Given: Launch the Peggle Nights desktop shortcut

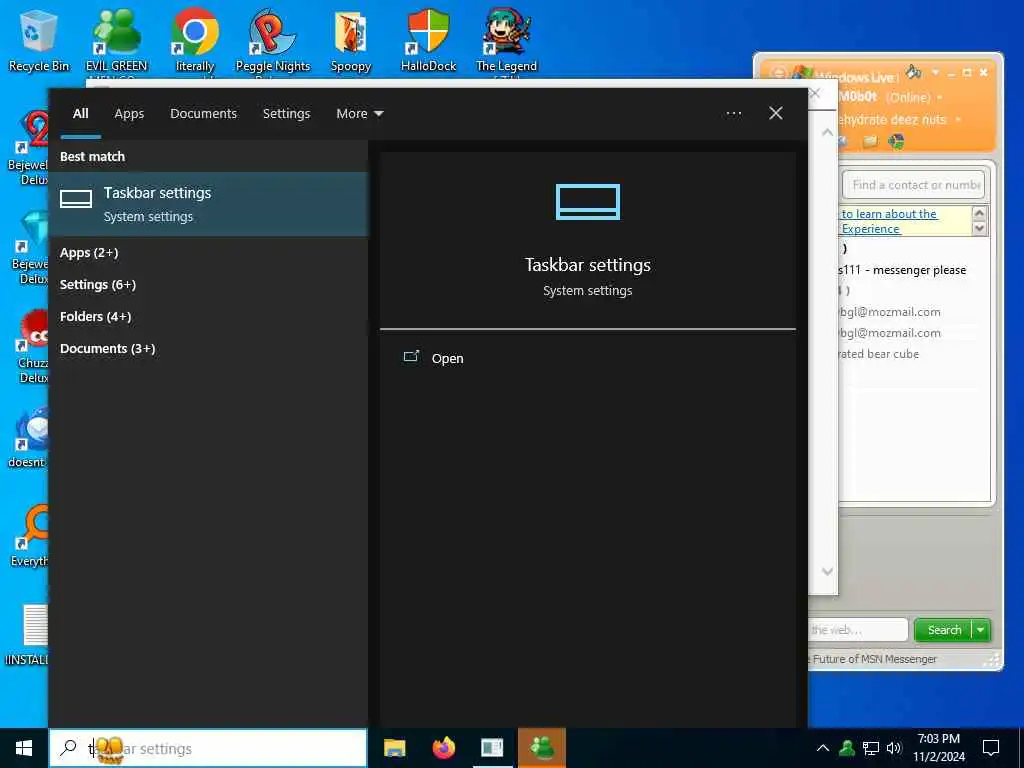Looking at the screenshot, I should click(272, 40).
